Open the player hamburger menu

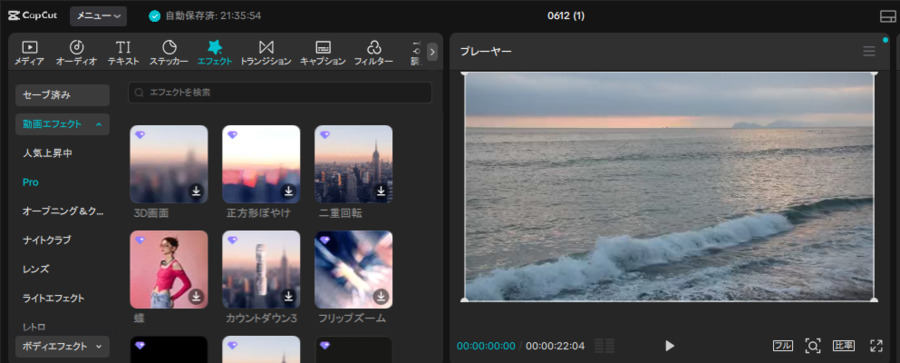(869, 51)
